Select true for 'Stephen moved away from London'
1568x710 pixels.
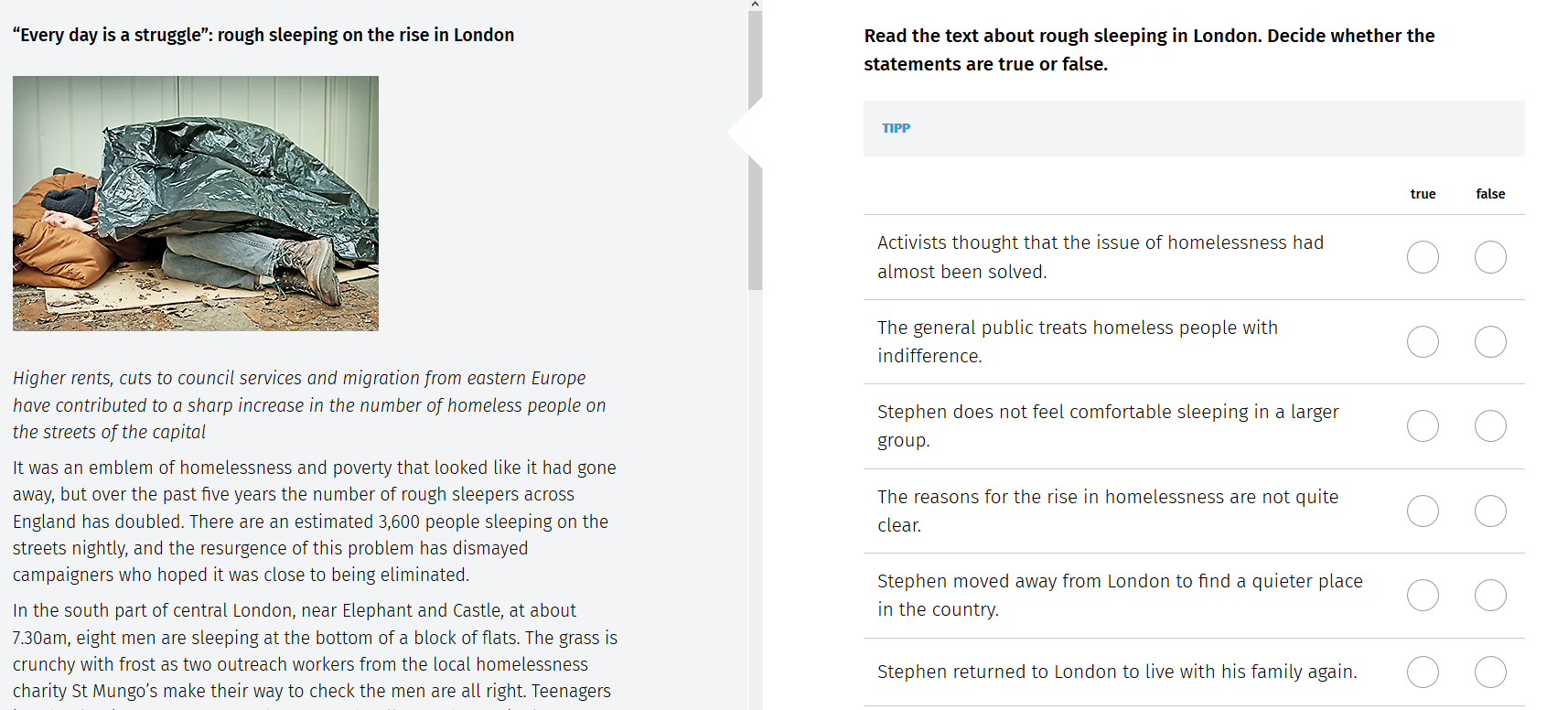[1423, 596]
